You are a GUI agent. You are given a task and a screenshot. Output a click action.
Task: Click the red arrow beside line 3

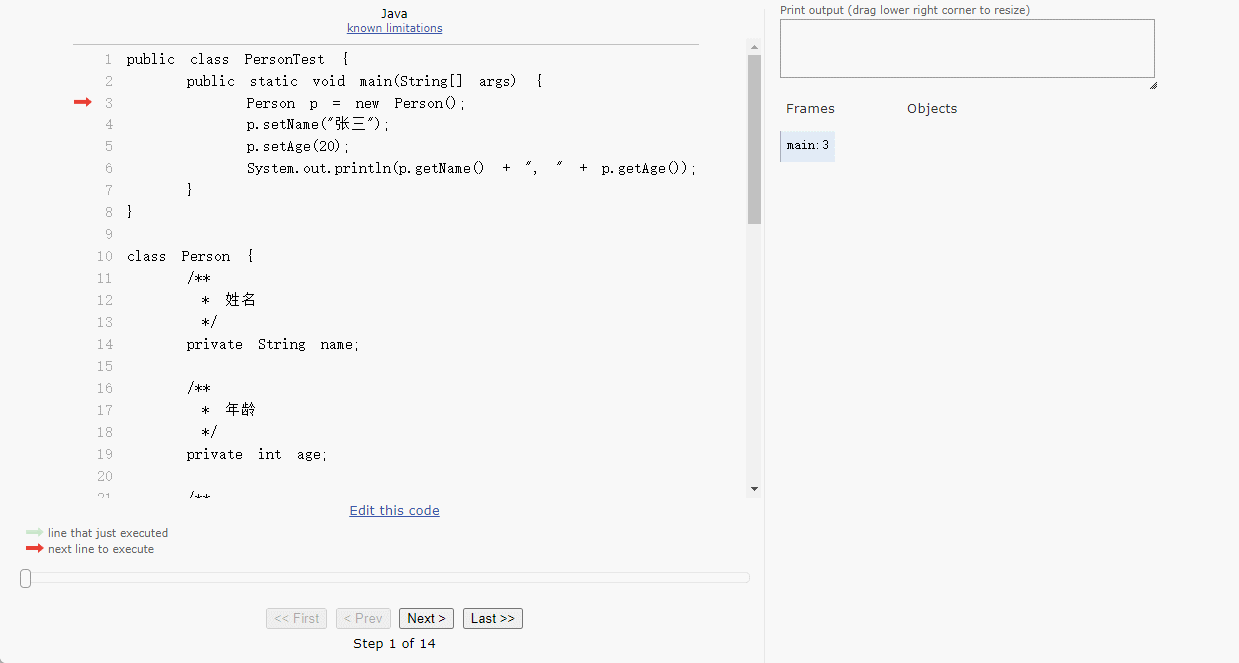[x=82, y=102]
